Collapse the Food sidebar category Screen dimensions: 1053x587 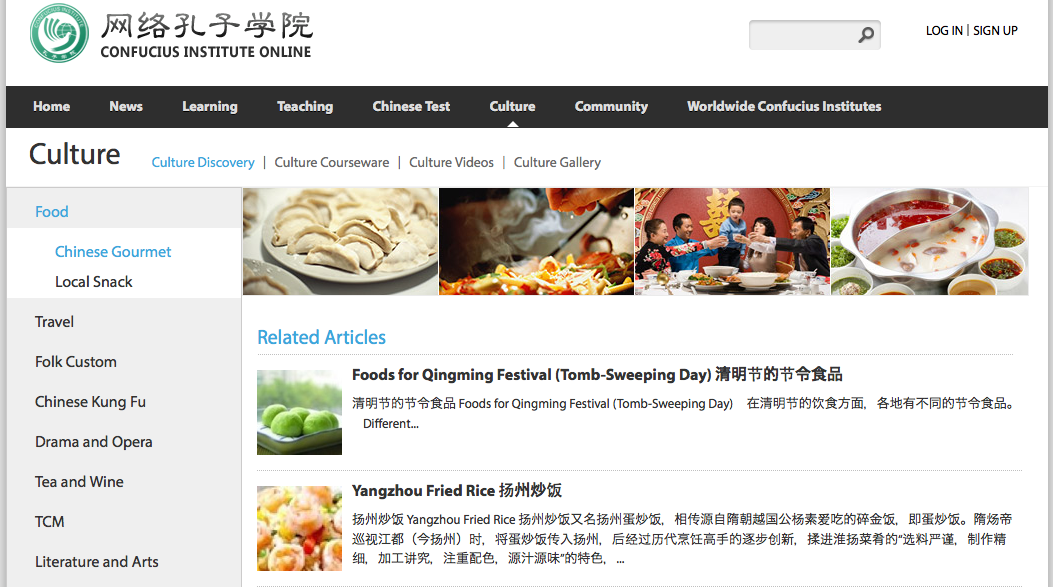tap(52, 212)
